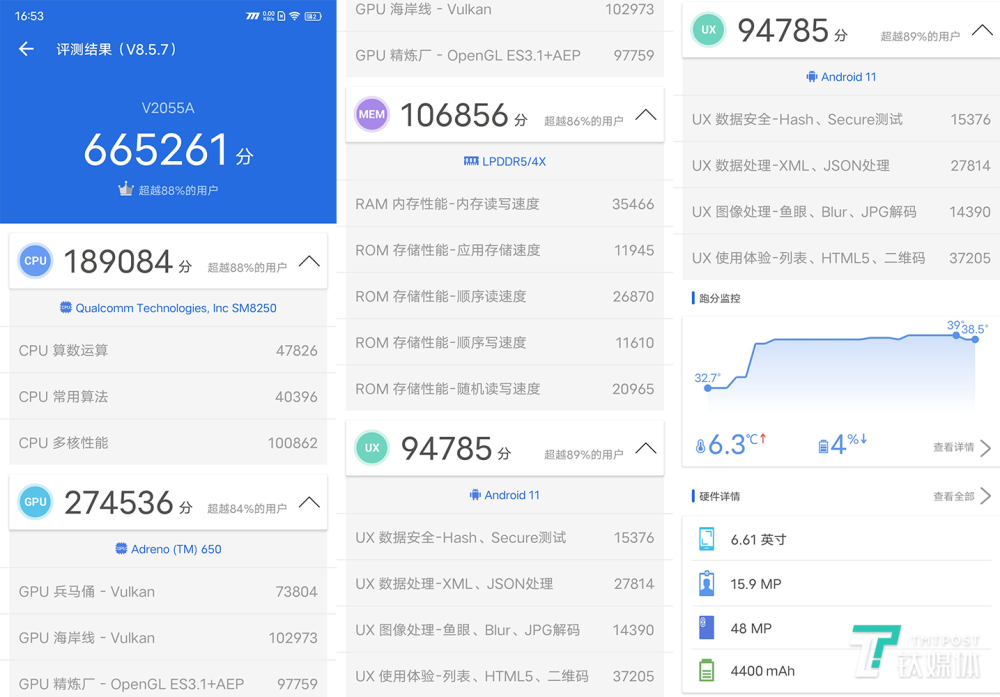Collapse the CPU 189084 score section
Screen dimensions: 1000x697
[309, 261]
